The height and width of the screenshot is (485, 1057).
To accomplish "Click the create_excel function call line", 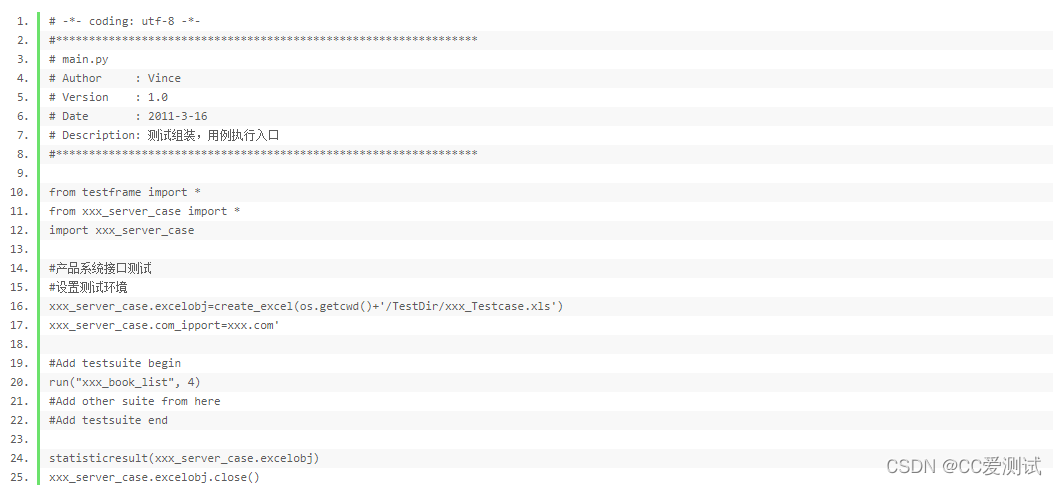I will pyautogui.click(x=306, y=306).
